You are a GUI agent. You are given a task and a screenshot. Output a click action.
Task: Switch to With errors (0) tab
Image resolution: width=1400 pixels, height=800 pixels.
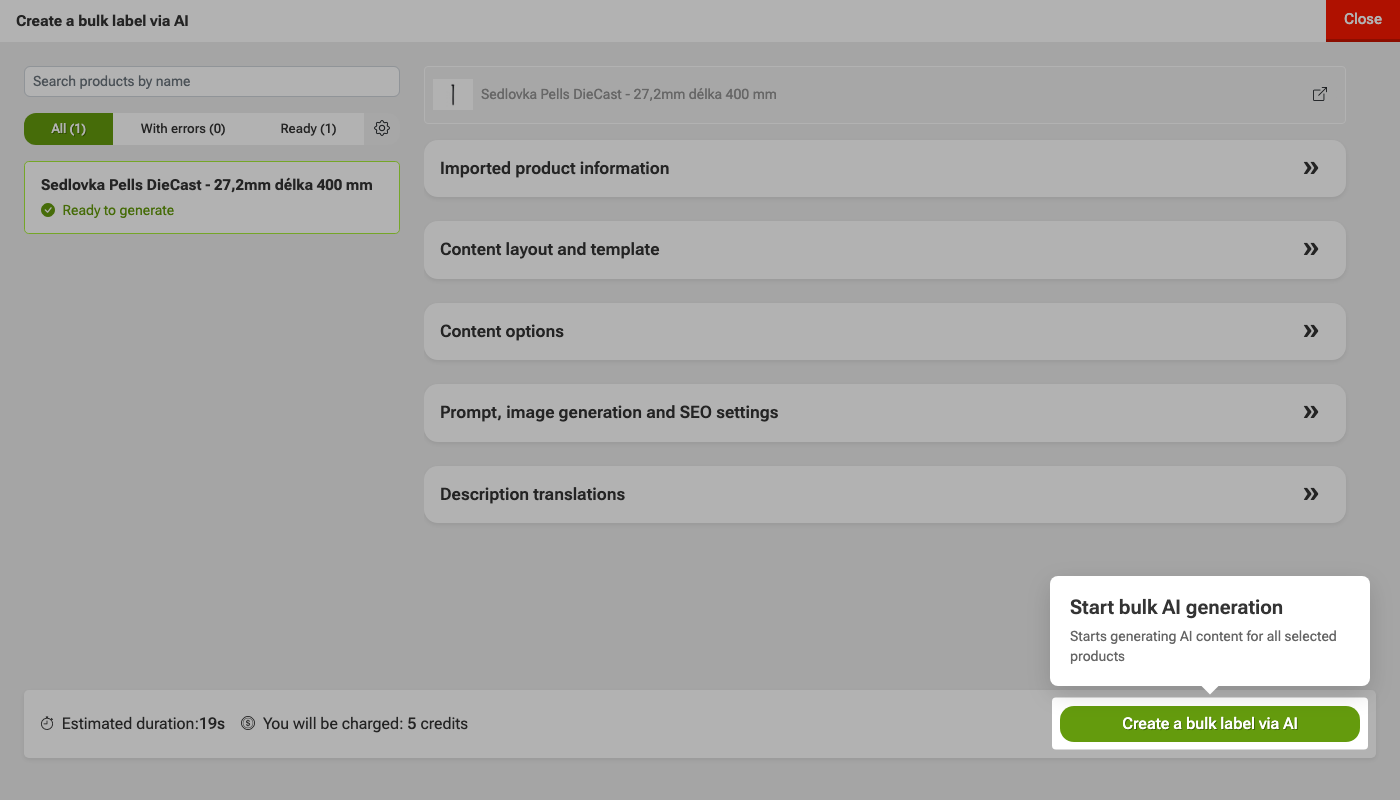183,128
